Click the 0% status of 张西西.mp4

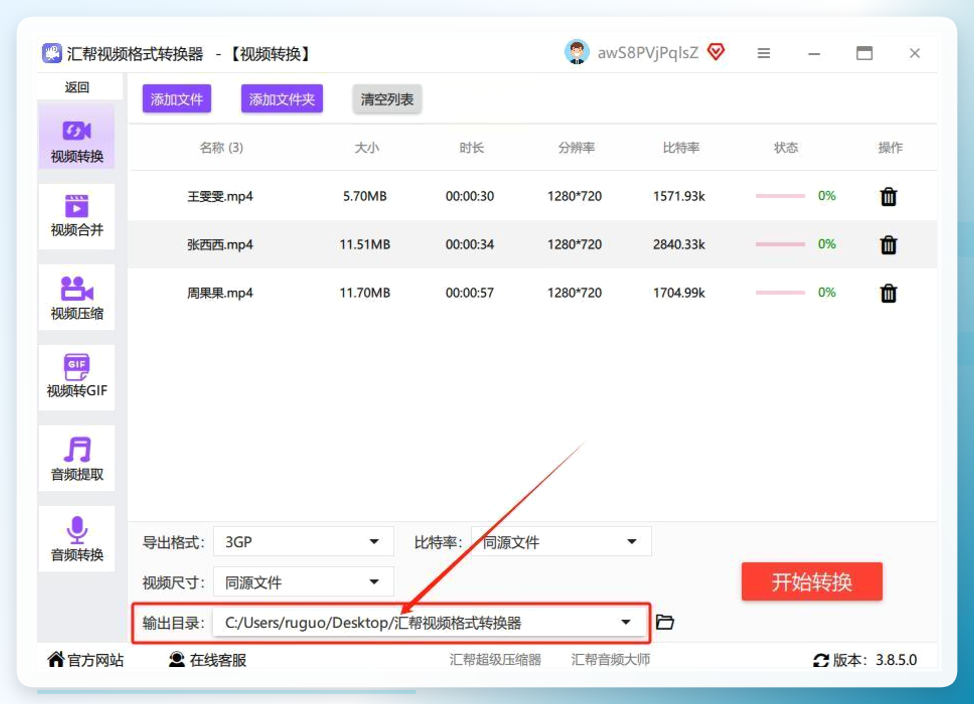(x=827, y=244)
